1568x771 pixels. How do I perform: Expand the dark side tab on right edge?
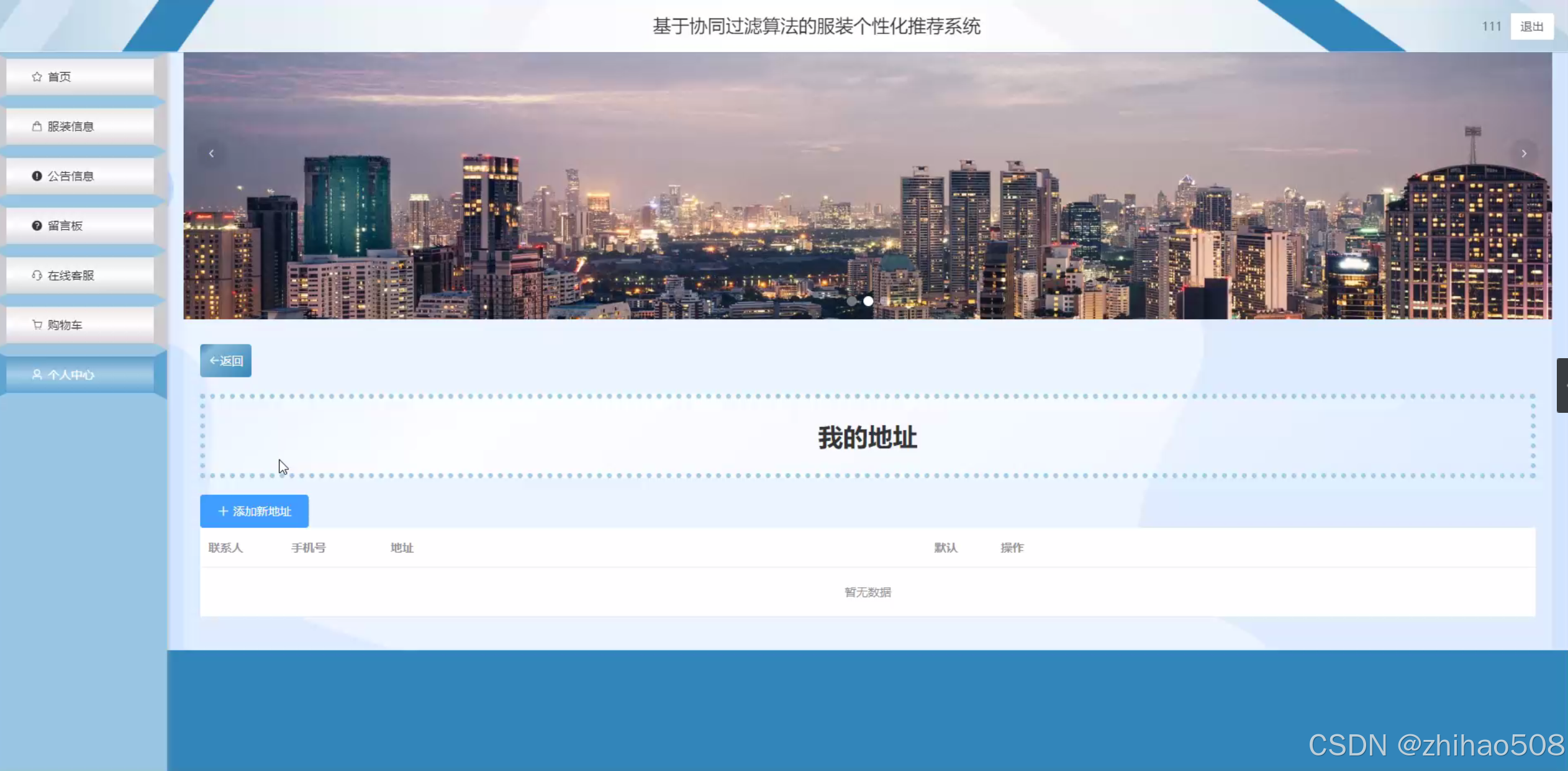(x=1562, y=385)
